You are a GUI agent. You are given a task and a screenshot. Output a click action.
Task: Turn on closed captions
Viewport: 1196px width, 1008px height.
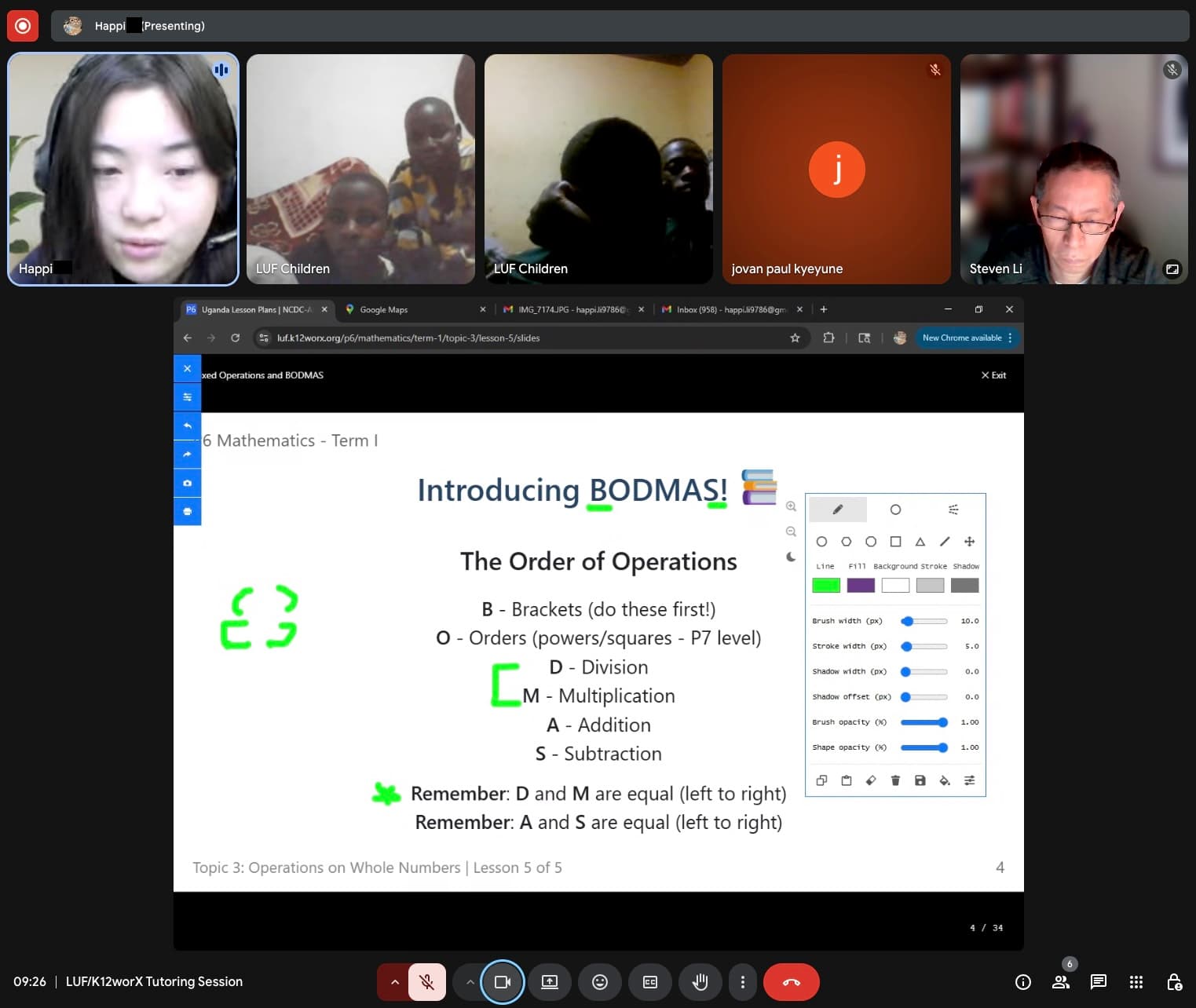click(650, 981)
